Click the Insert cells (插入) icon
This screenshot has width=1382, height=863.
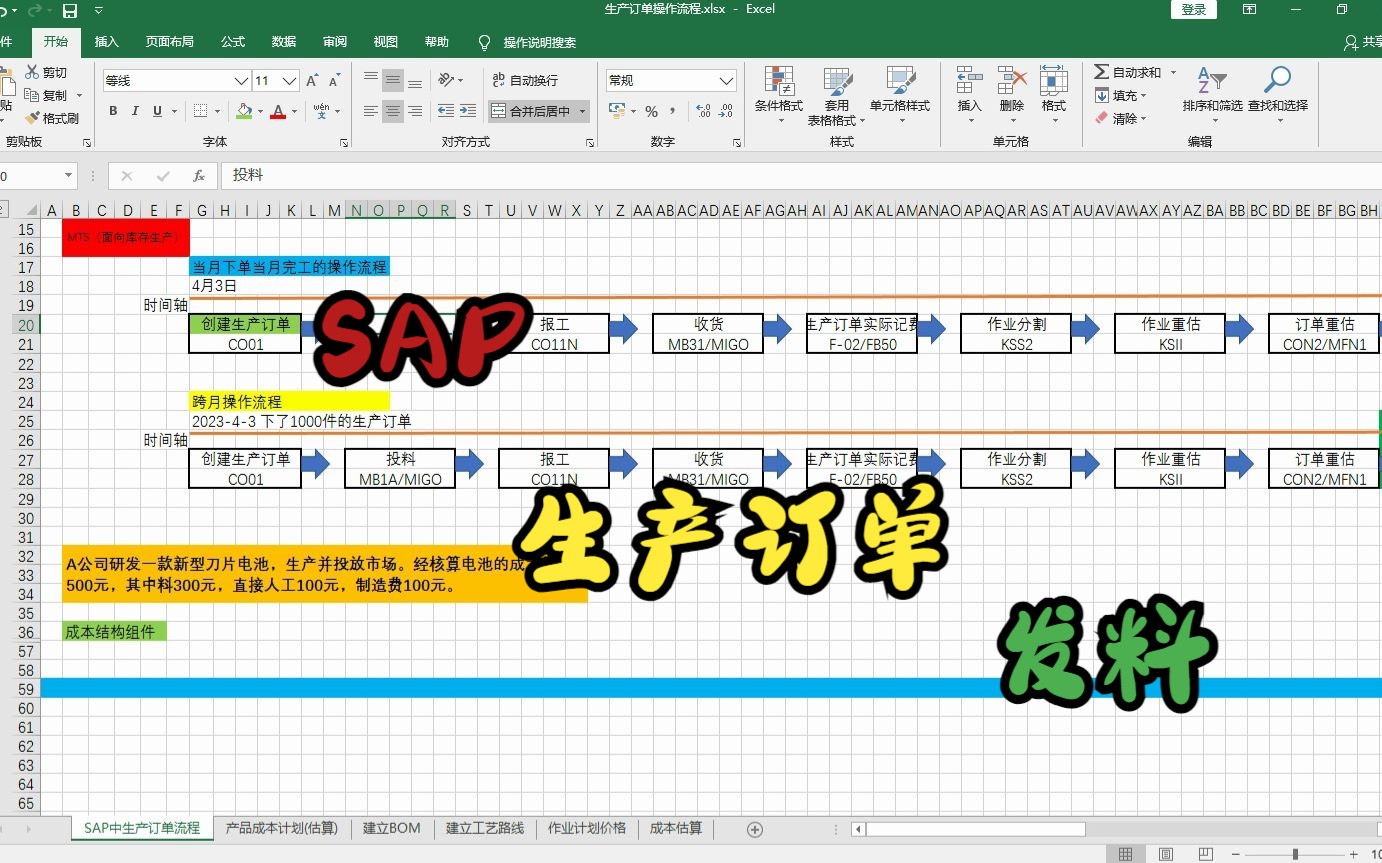tap(969, 81)
